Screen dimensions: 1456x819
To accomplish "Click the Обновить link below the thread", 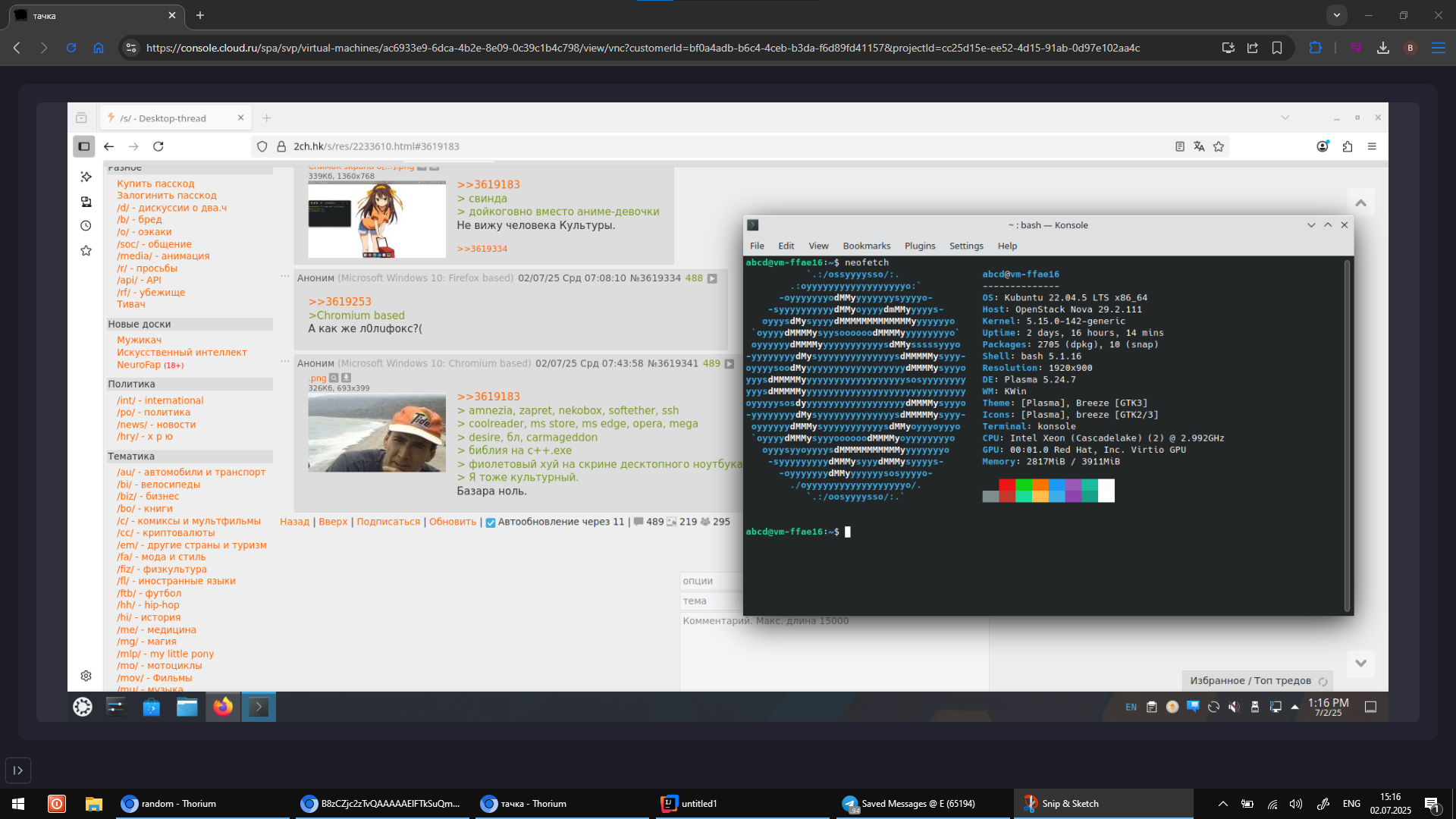I will tap(453, 522).
